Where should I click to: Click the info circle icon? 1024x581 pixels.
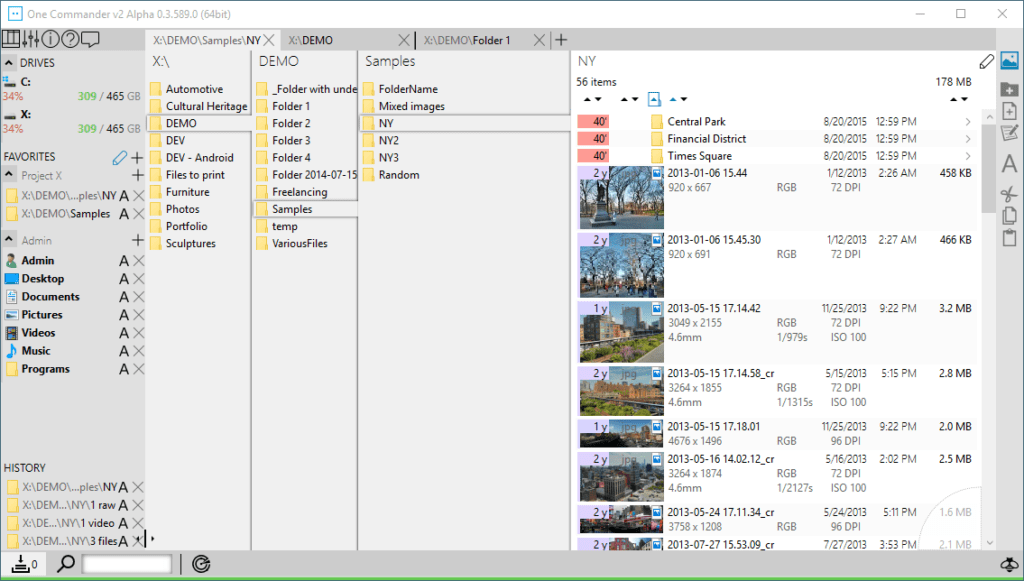point(50,40)
